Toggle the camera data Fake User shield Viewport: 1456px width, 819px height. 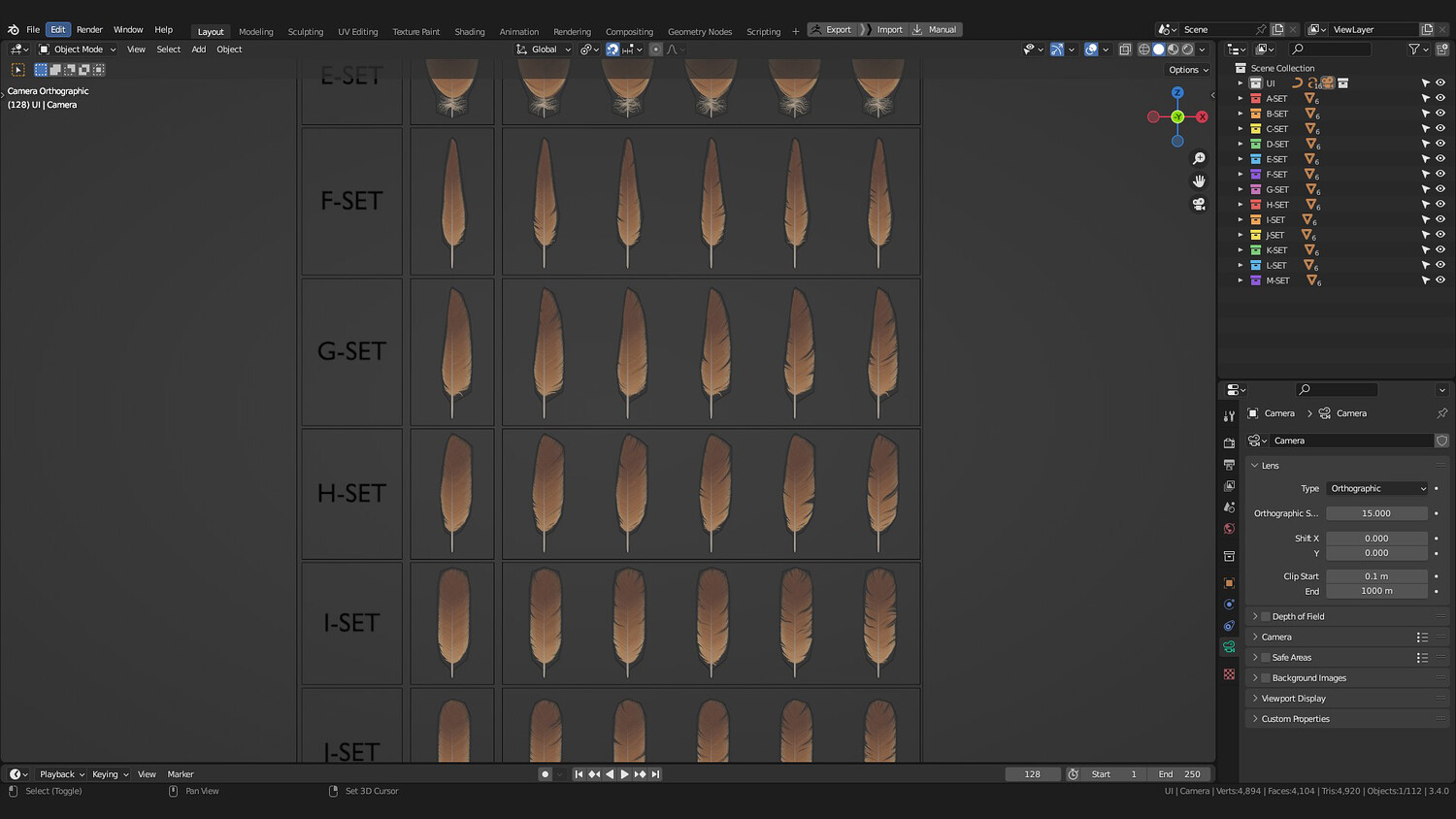[x=1441, y=441]
